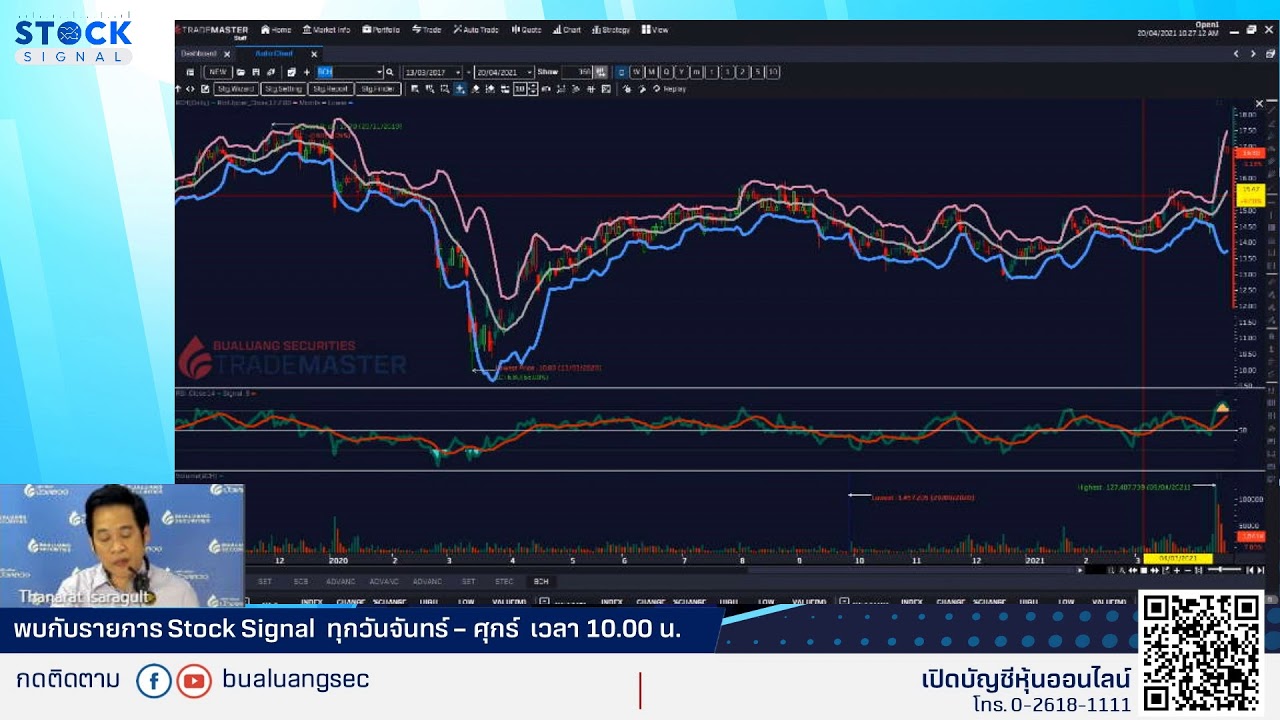1280x720 pixels.
Task: Open the Market Info menu
Action: point(326,30)
